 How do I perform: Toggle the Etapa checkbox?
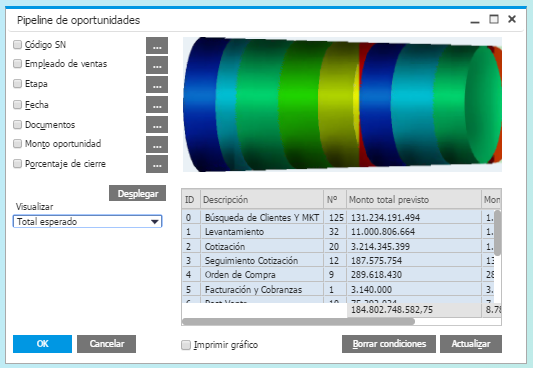pyautogui.click(x=17, y=84)
